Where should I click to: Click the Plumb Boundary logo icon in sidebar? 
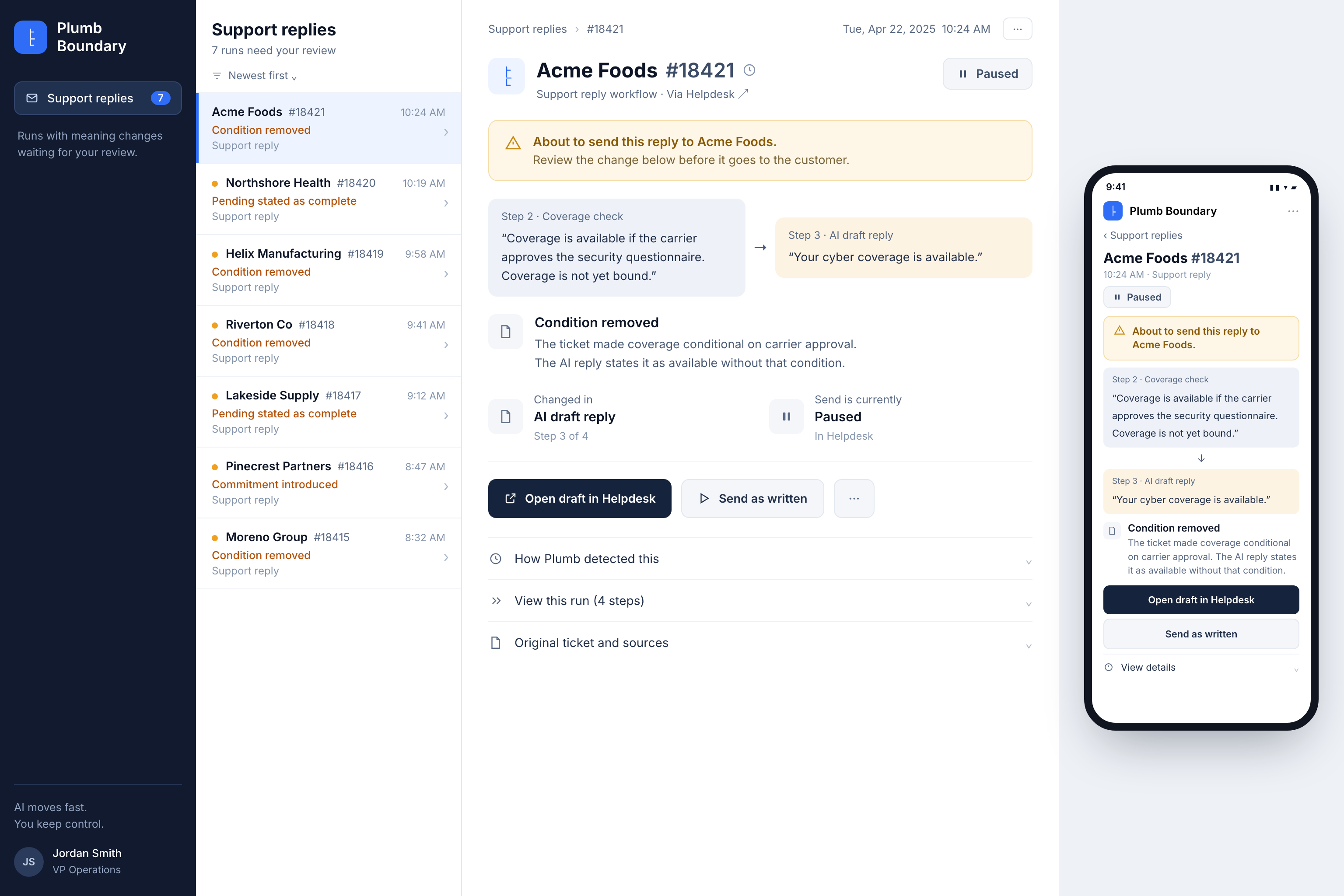[30, 37]
